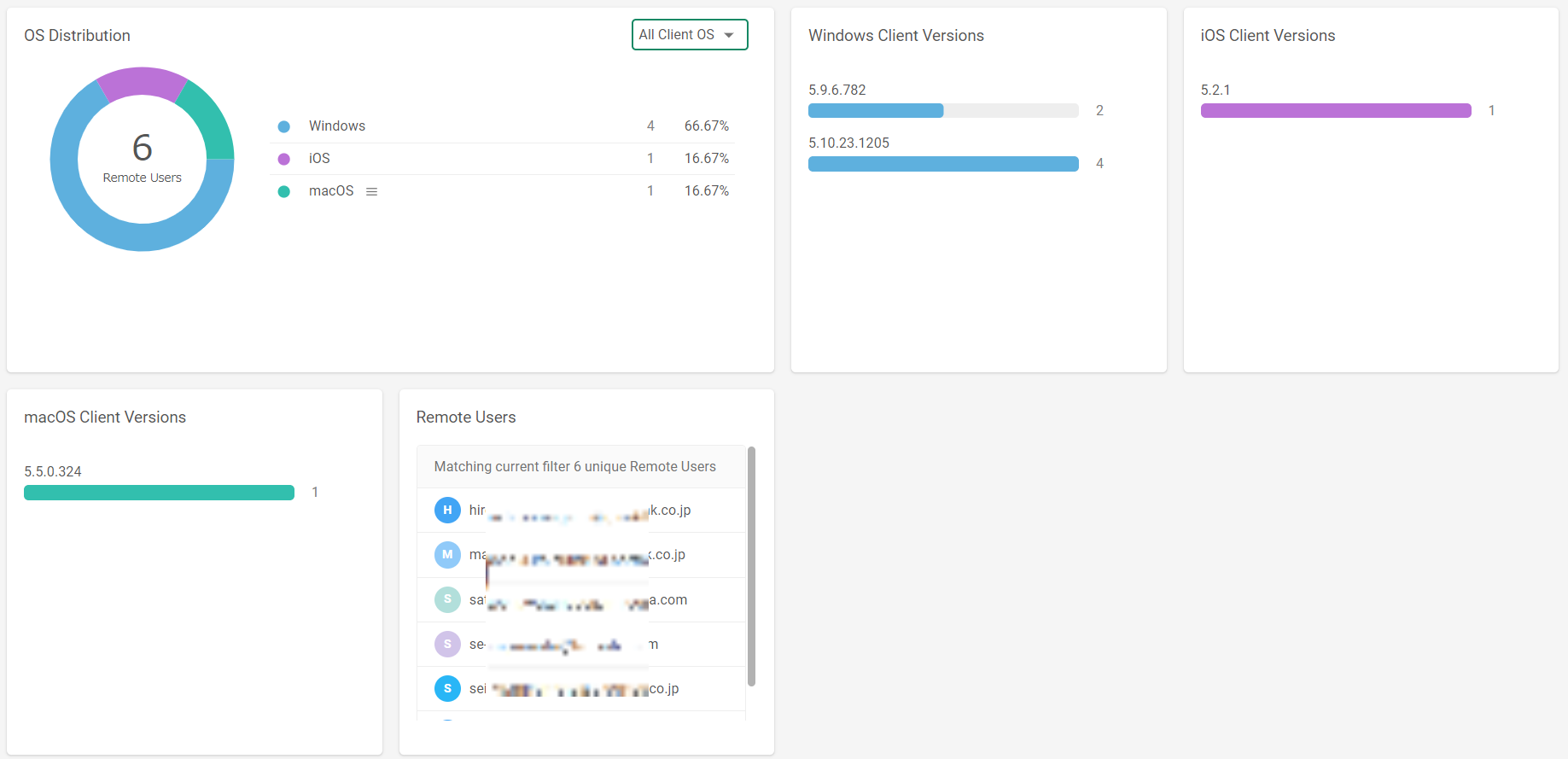The width and height of the screenshot is (1568, 759).
Task: Select the iOS row in OS legend
Action: 503,159
